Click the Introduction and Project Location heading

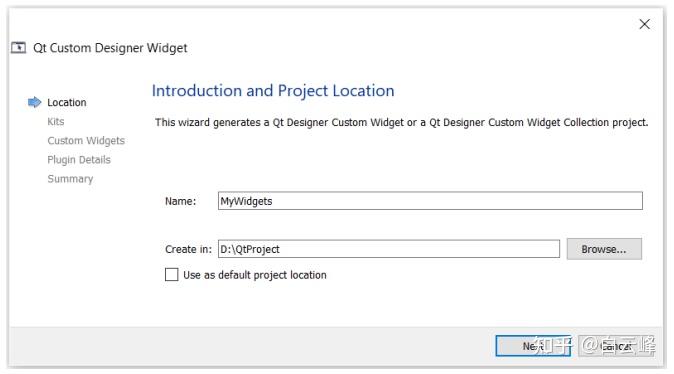click(273, 91)
